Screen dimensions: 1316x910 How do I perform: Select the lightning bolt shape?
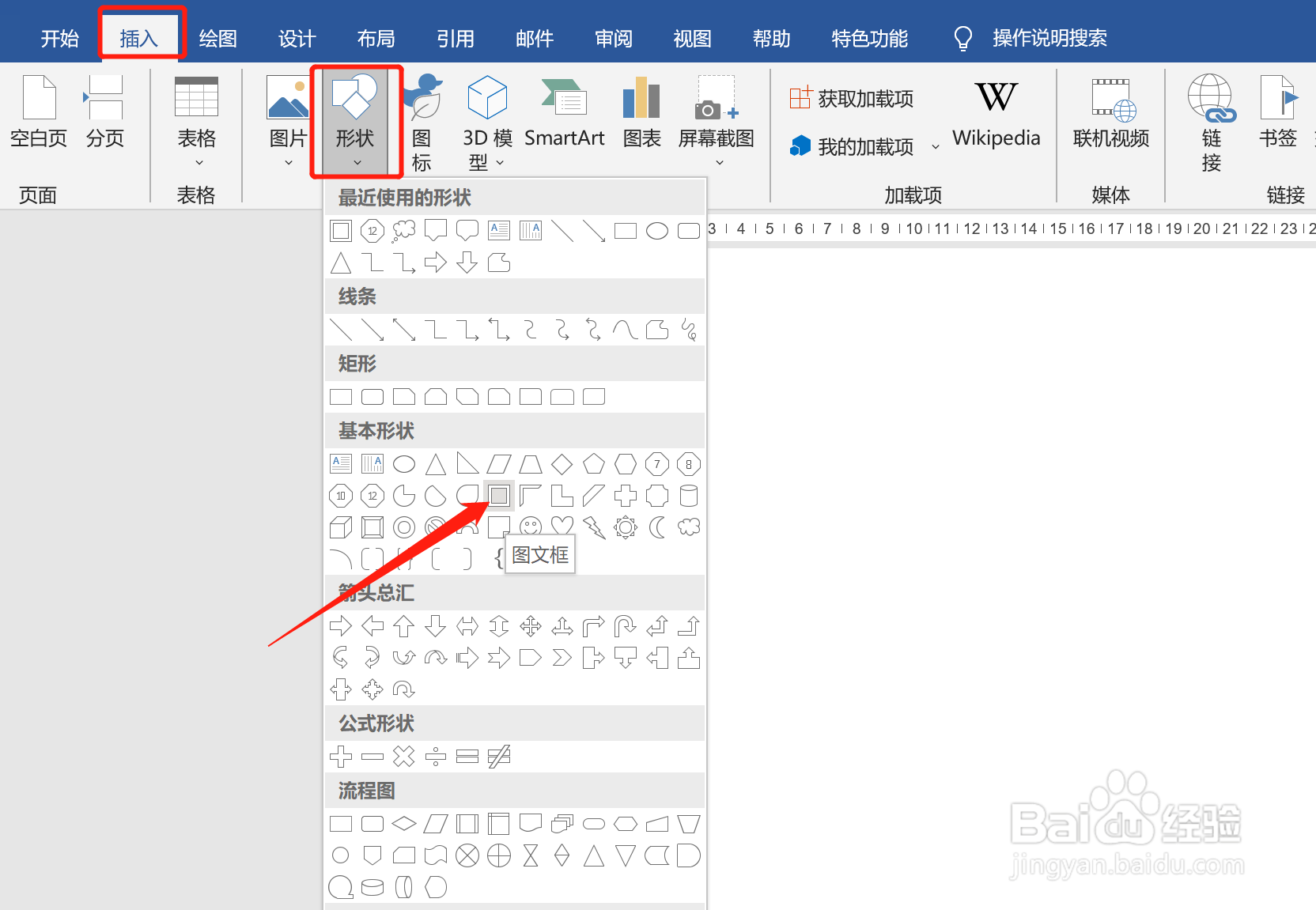pos(594,527)
